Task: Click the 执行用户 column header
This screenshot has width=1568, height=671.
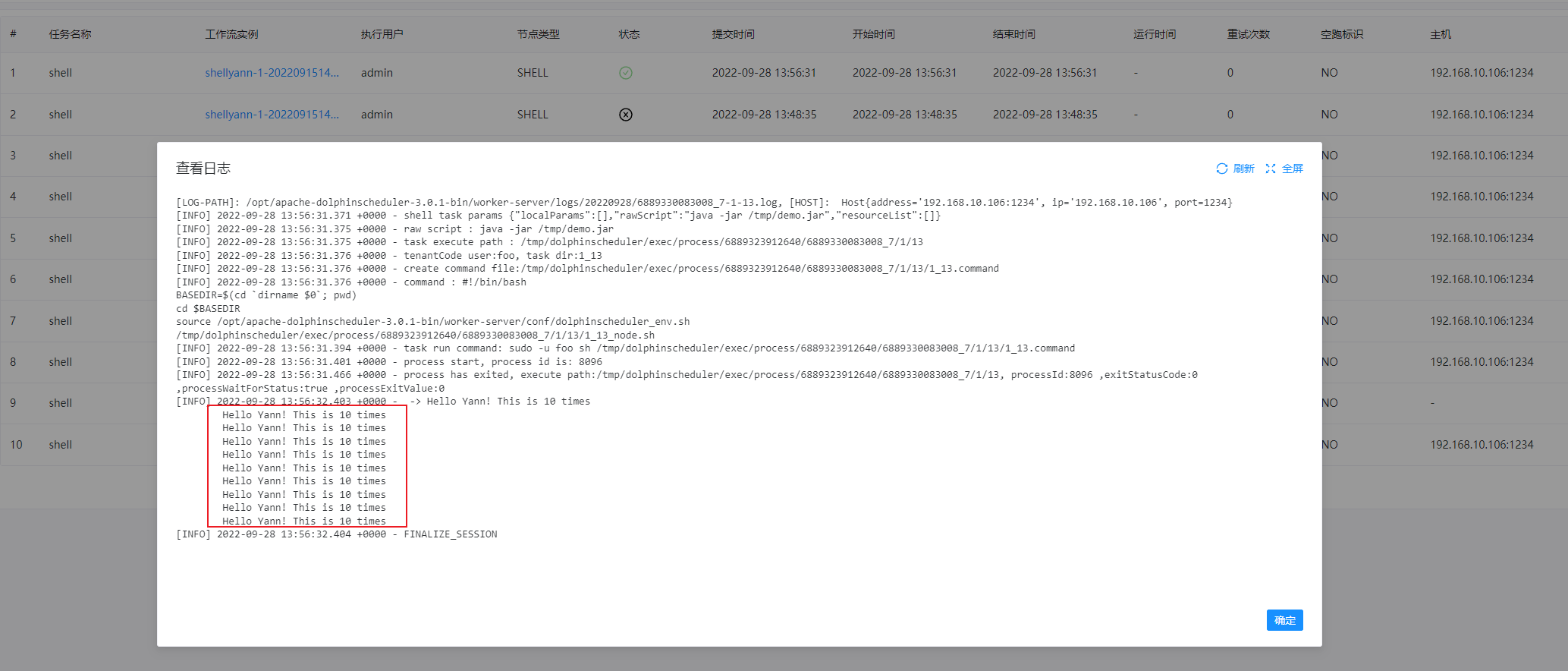Action: [x=382, y=34]
